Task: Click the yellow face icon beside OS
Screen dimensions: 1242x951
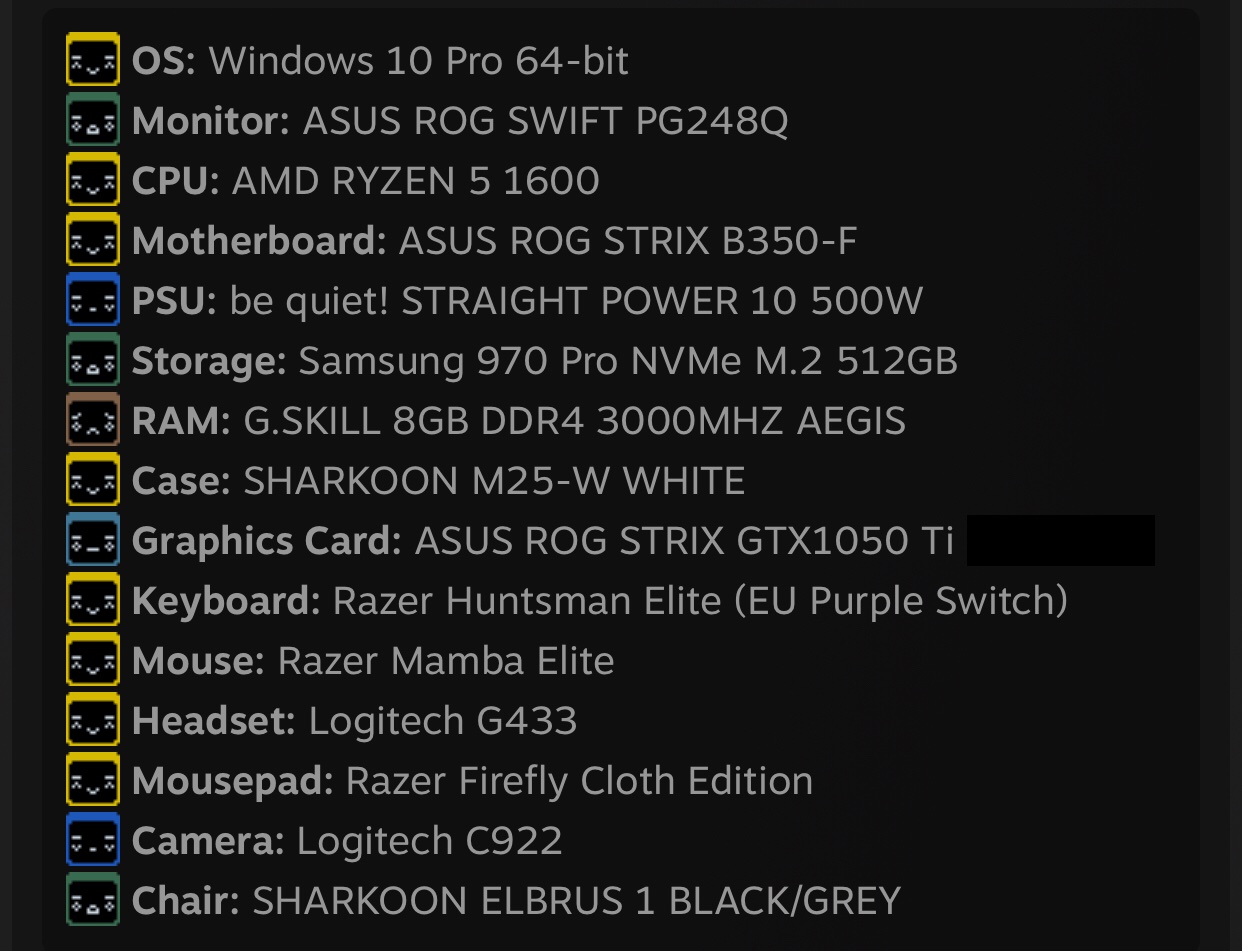Action: tap(93, 59)
